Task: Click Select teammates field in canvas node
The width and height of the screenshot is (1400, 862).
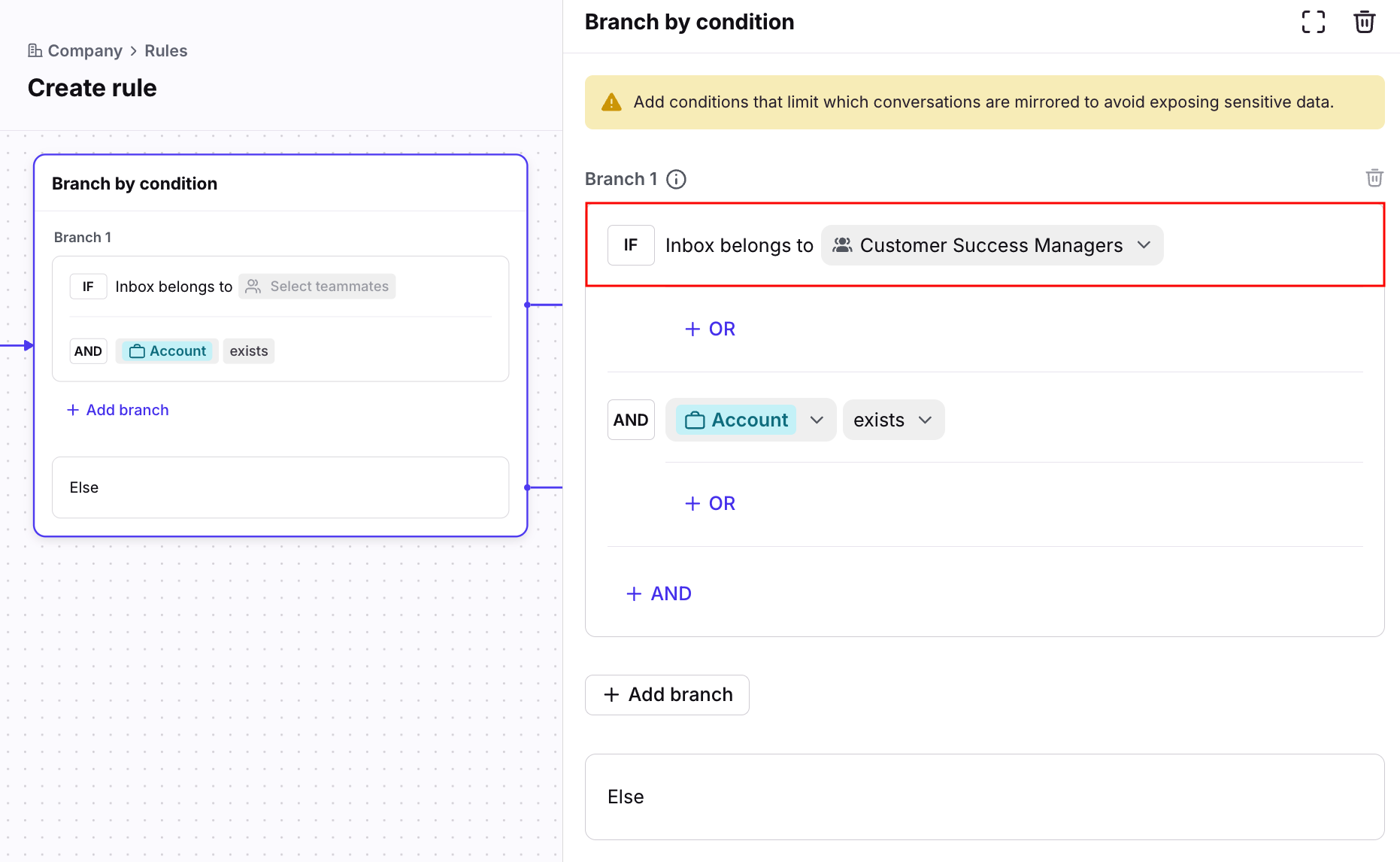Action: 317,287
